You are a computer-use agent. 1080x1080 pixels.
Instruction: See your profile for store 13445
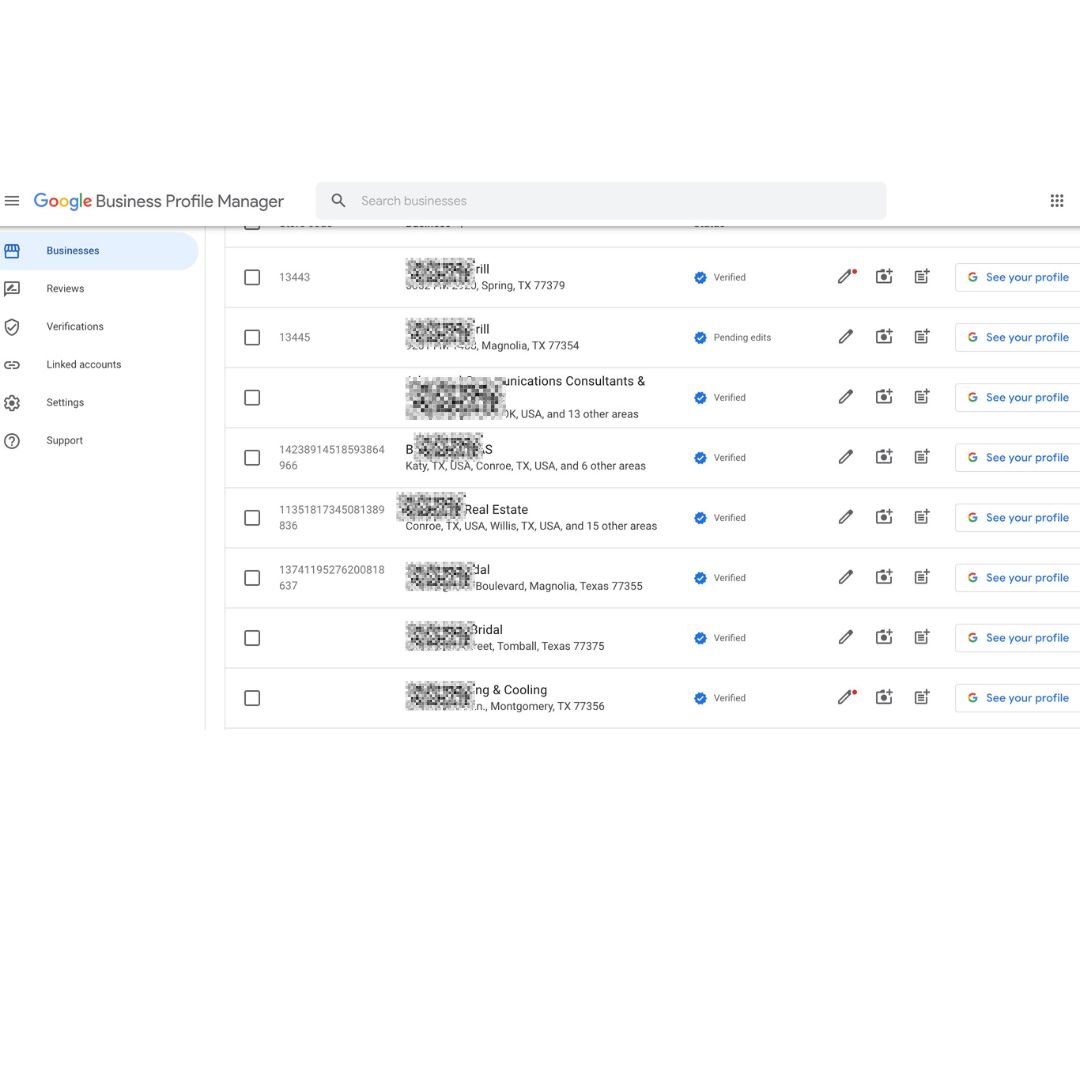pyautogui.click(x=1017, y=337)
